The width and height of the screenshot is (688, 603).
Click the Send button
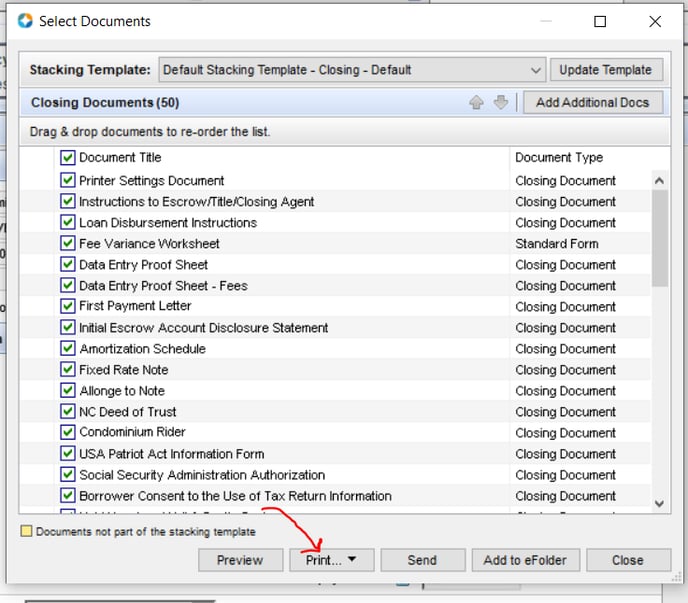423,560
